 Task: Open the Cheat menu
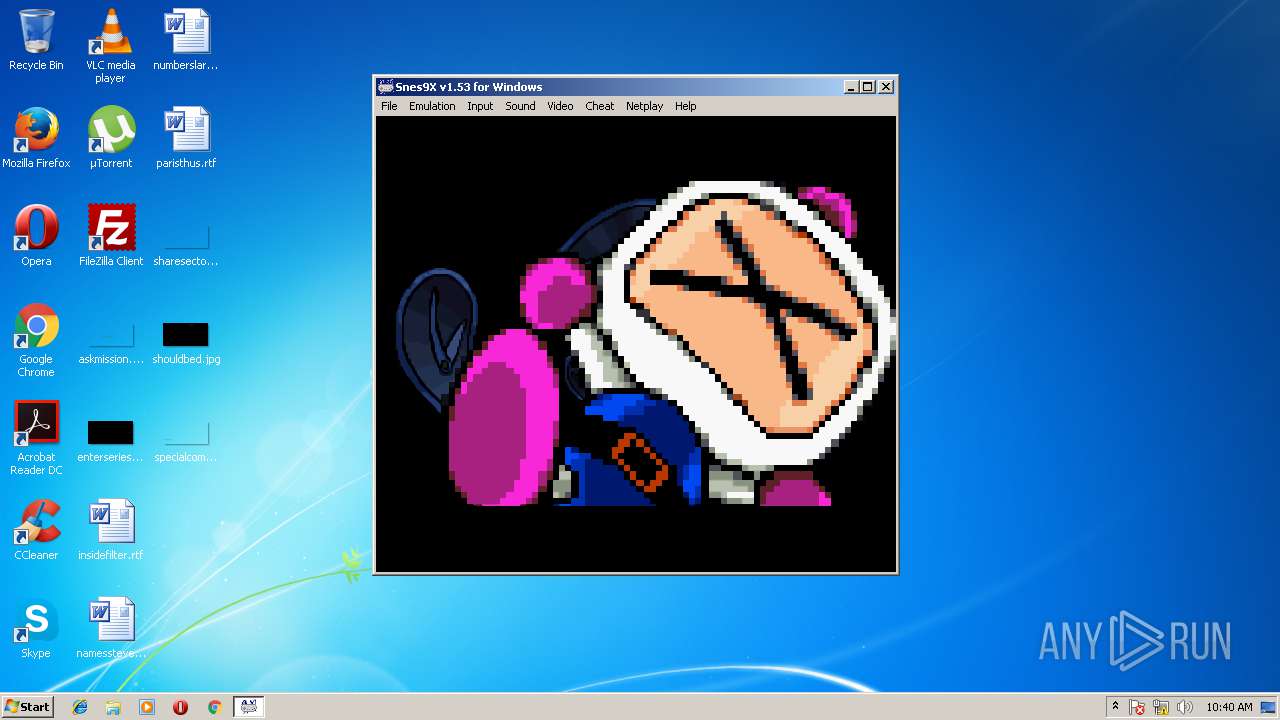[x=600, y=106]
